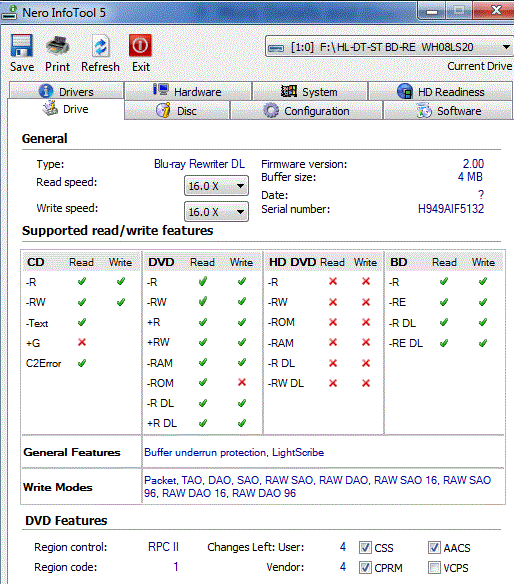Click the CD C2Error read checkmark
Screen dimensions: 514x584
point(82,363)
